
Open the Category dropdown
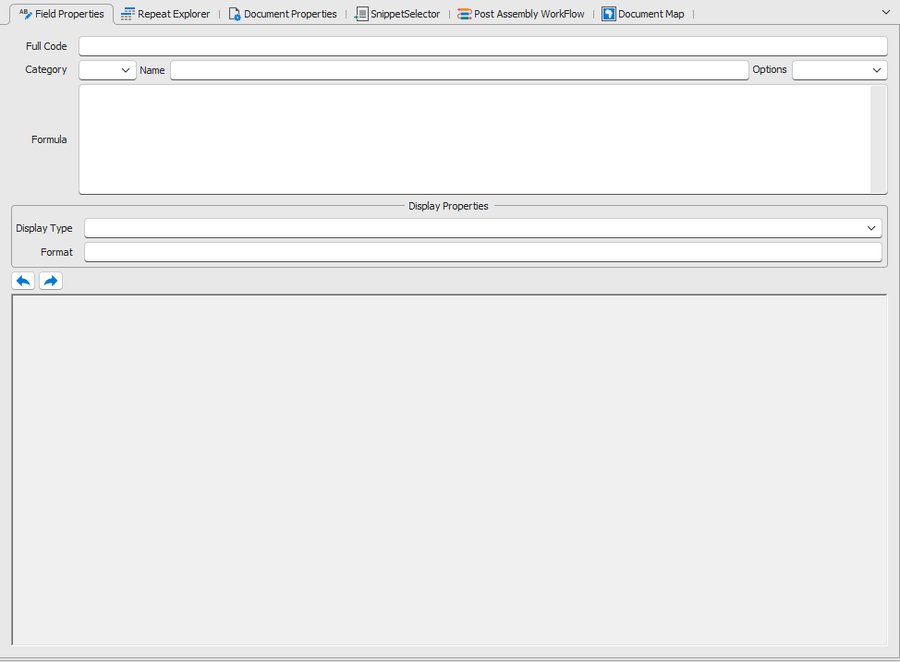tap(107, 70)
